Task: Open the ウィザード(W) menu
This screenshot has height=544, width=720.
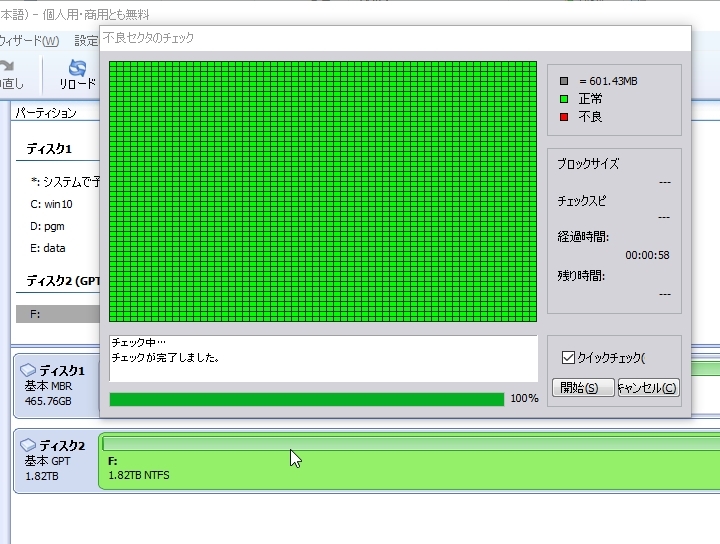Action: [30, 41]
